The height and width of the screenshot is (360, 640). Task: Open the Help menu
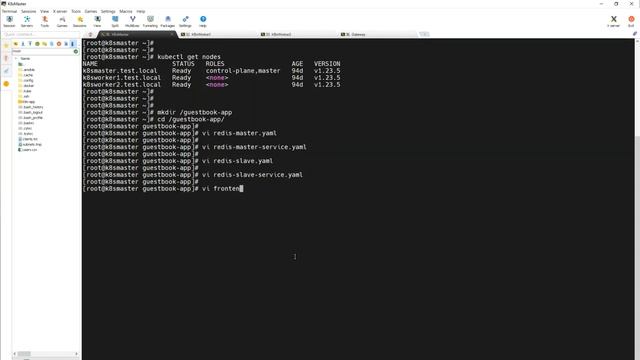(x=141, y=11)
